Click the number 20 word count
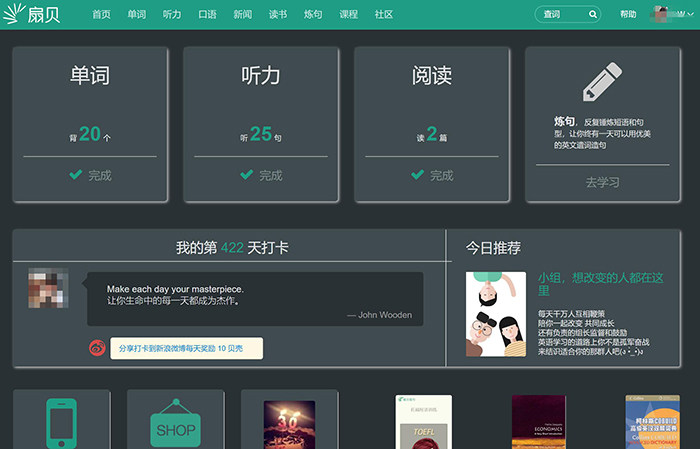This screenshot has width=700, height=449. (x=90, y=134)
